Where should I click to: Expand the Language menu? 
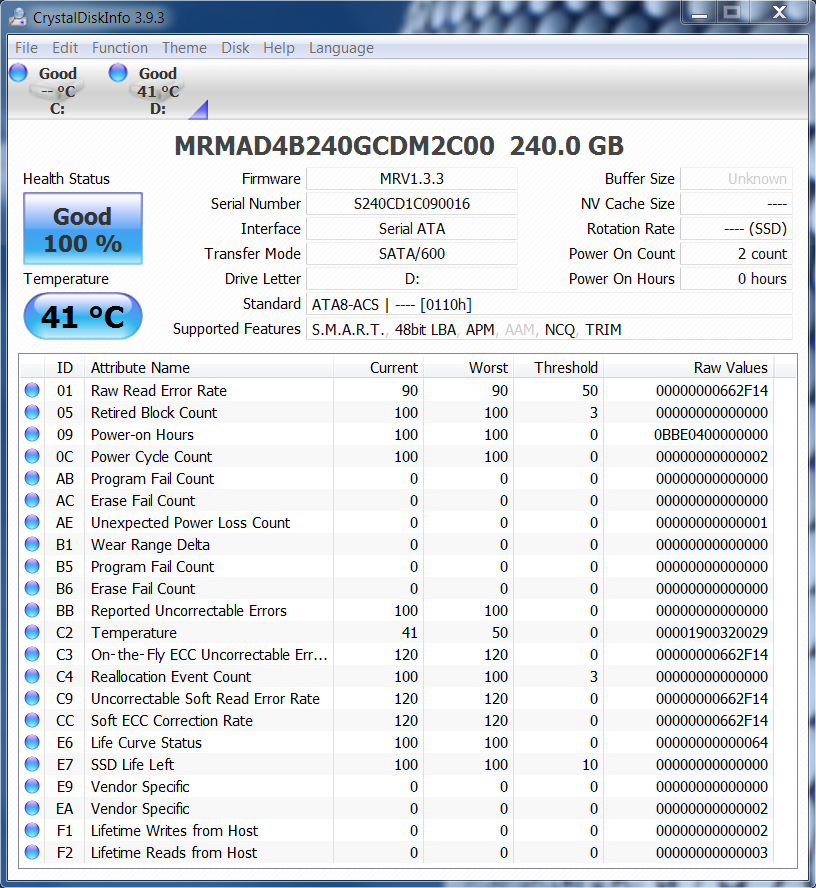pyautogui.click(x=341, y=48)
